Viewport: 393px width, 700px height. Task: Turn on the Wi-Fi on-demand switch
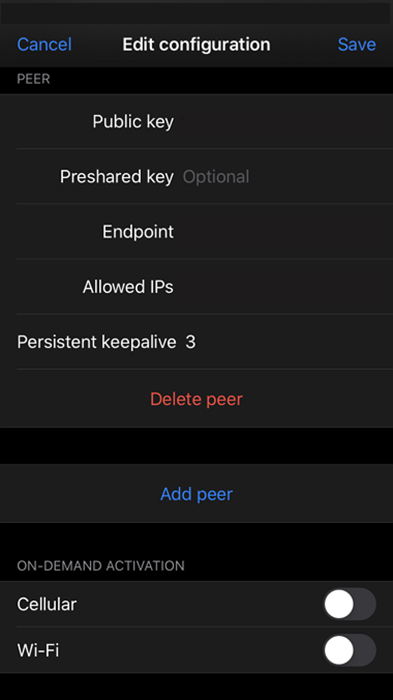(x=350, y=650)
